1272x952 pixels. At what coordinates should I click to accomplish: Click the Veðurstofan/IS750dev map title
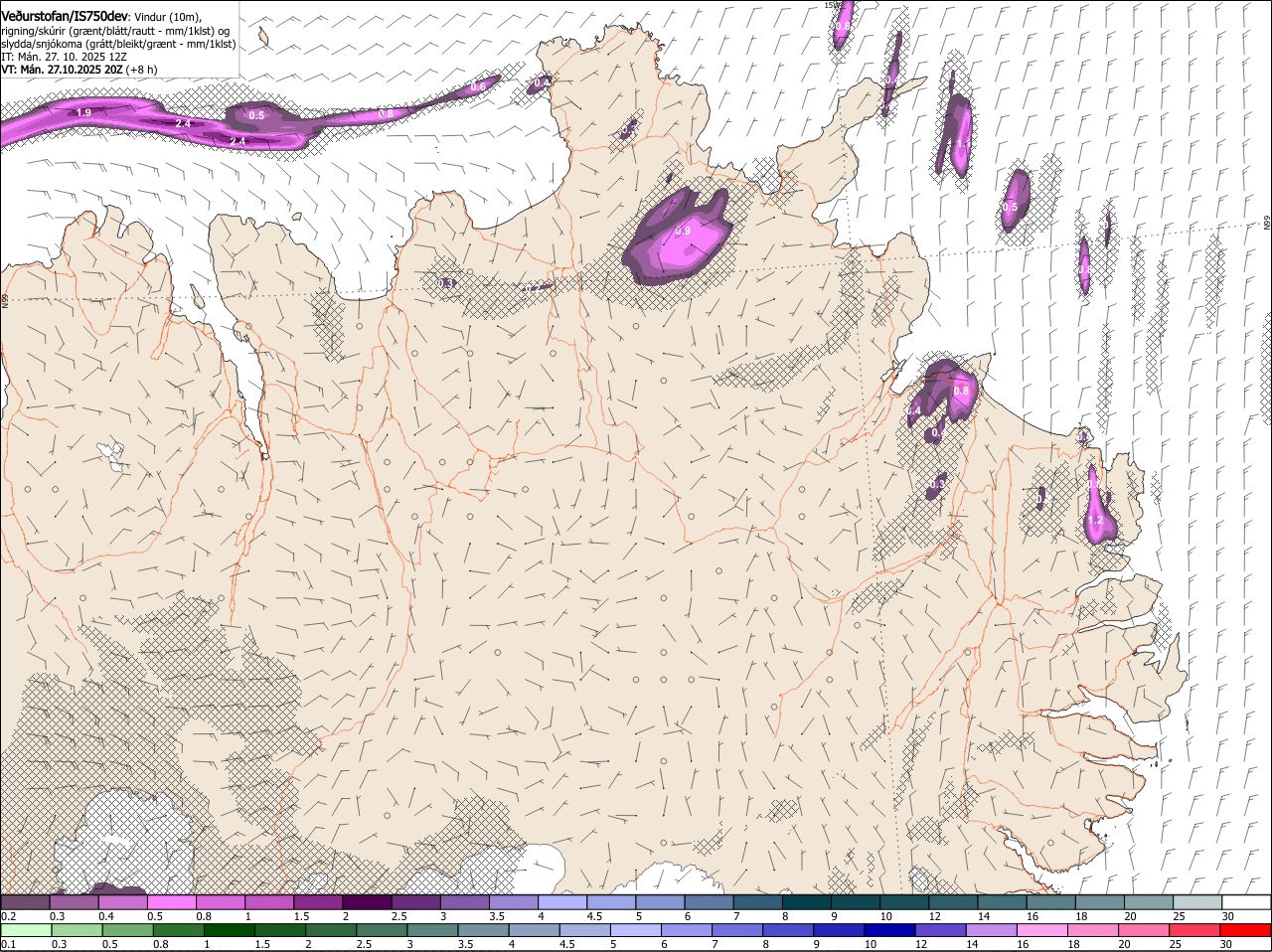(x=65, y=16)
